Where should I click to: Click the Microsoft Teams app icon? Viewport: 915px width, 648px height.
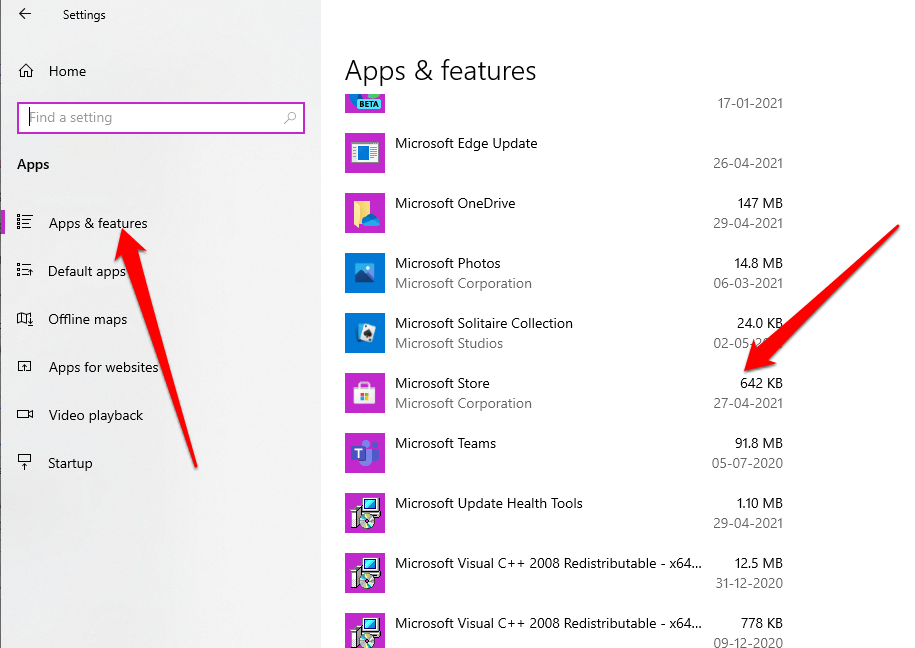click(x=365, y=453)
